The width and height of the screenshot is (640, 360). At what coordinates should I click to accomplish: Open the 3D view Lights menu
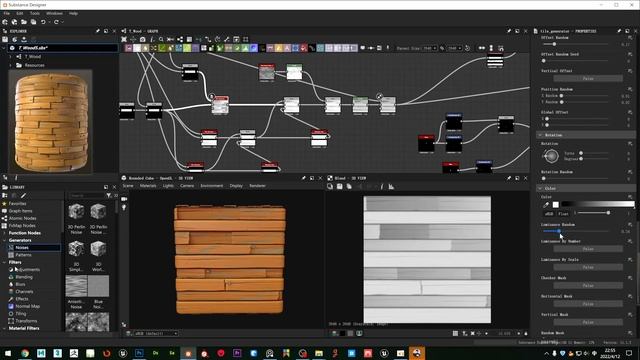click(168, 186)
